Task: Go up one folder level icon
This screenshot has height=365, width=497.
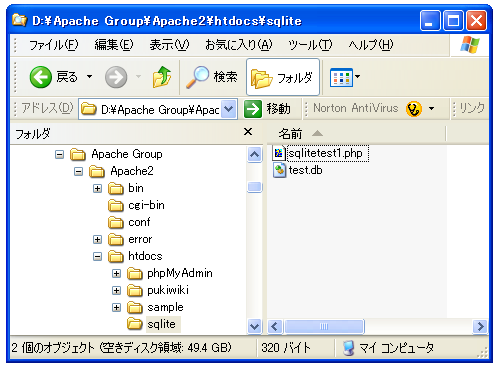Action: [162, 77]
